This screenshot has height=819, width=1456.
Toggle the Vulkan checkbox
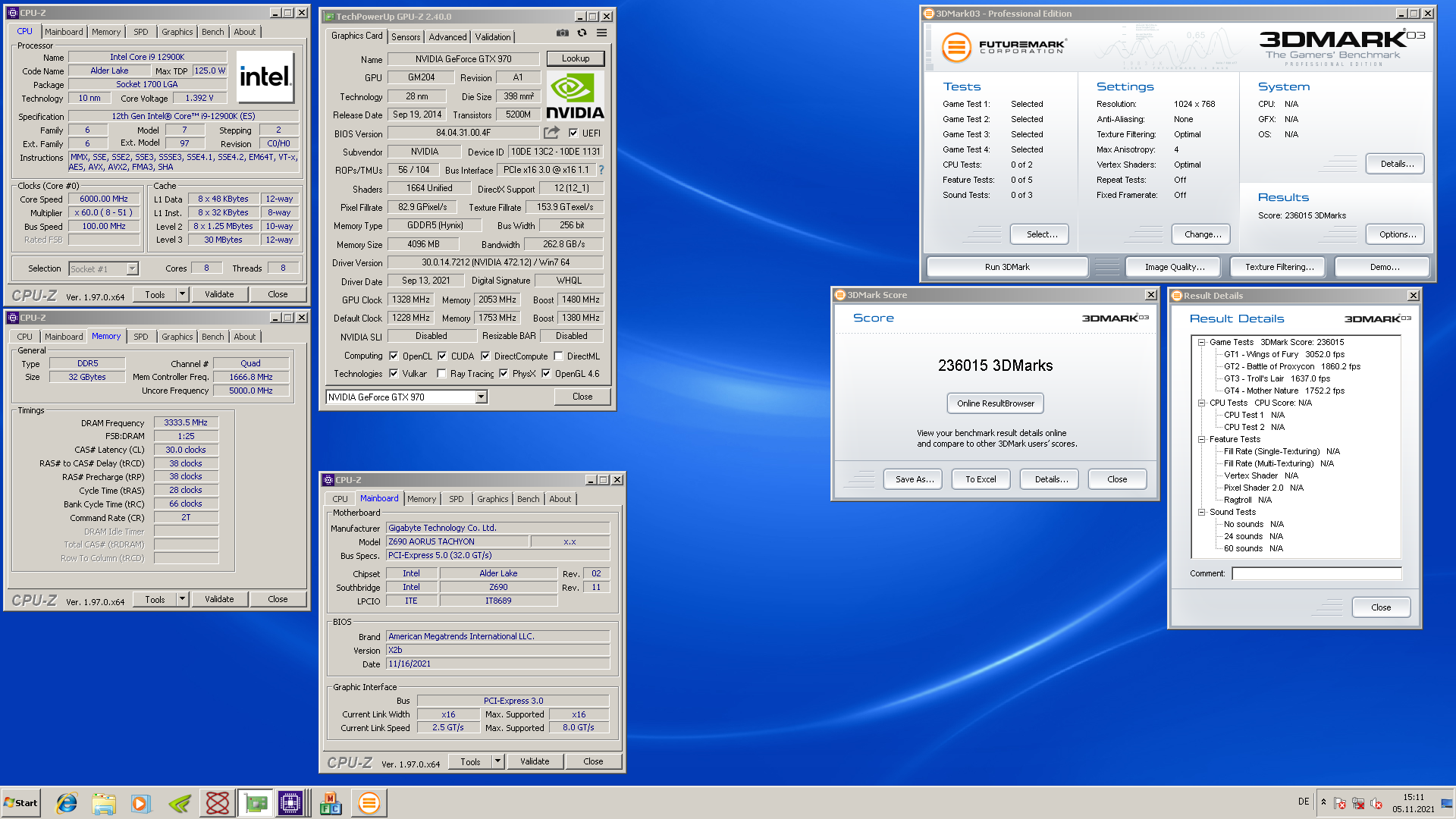(394, 373)
